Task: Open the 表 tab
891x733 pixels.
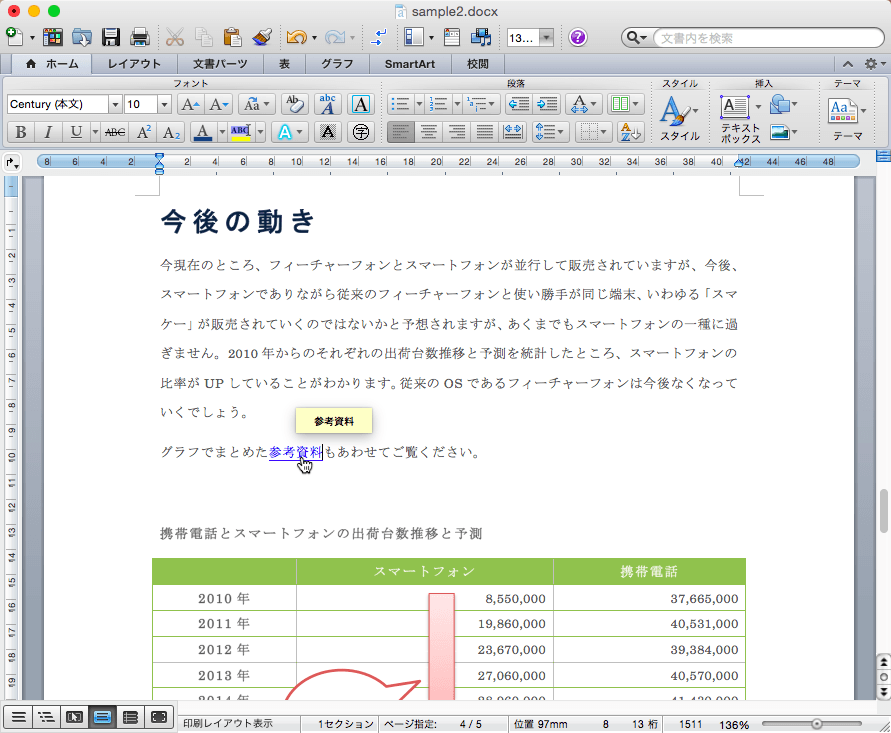Action: pos(284,64)
